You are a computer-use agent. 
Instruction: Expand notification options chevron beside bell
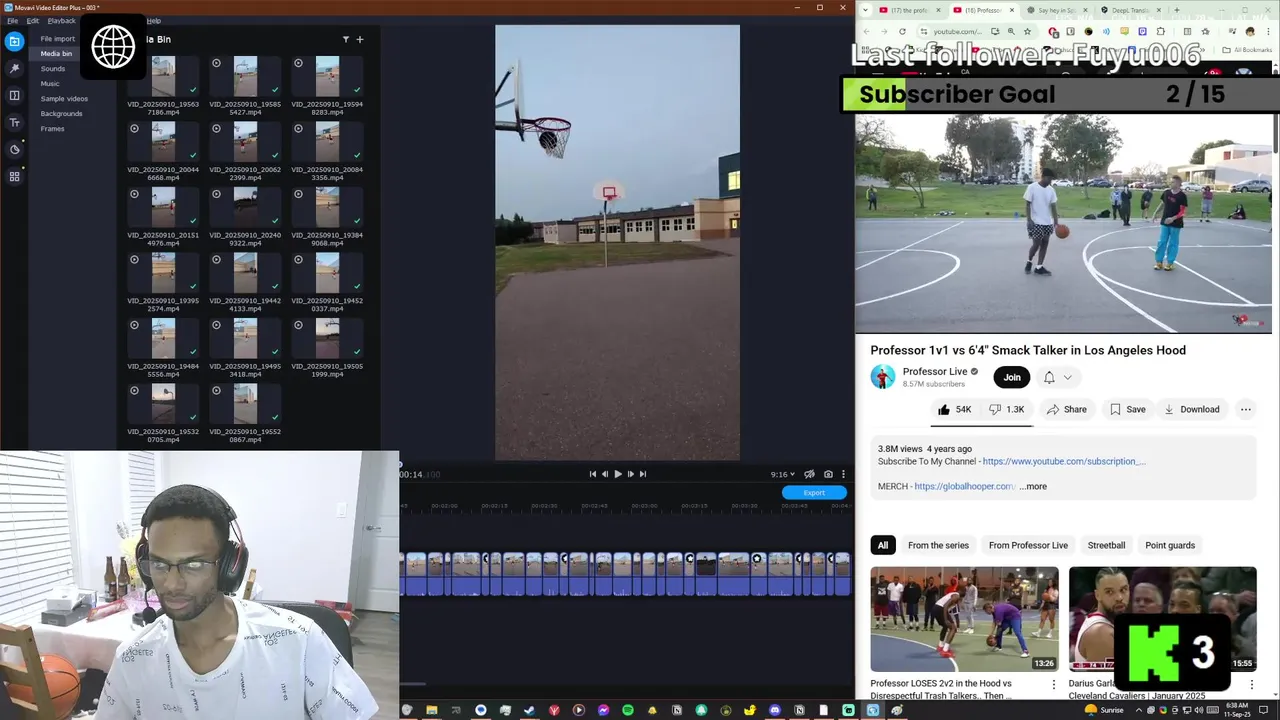tap(1068, 377)
